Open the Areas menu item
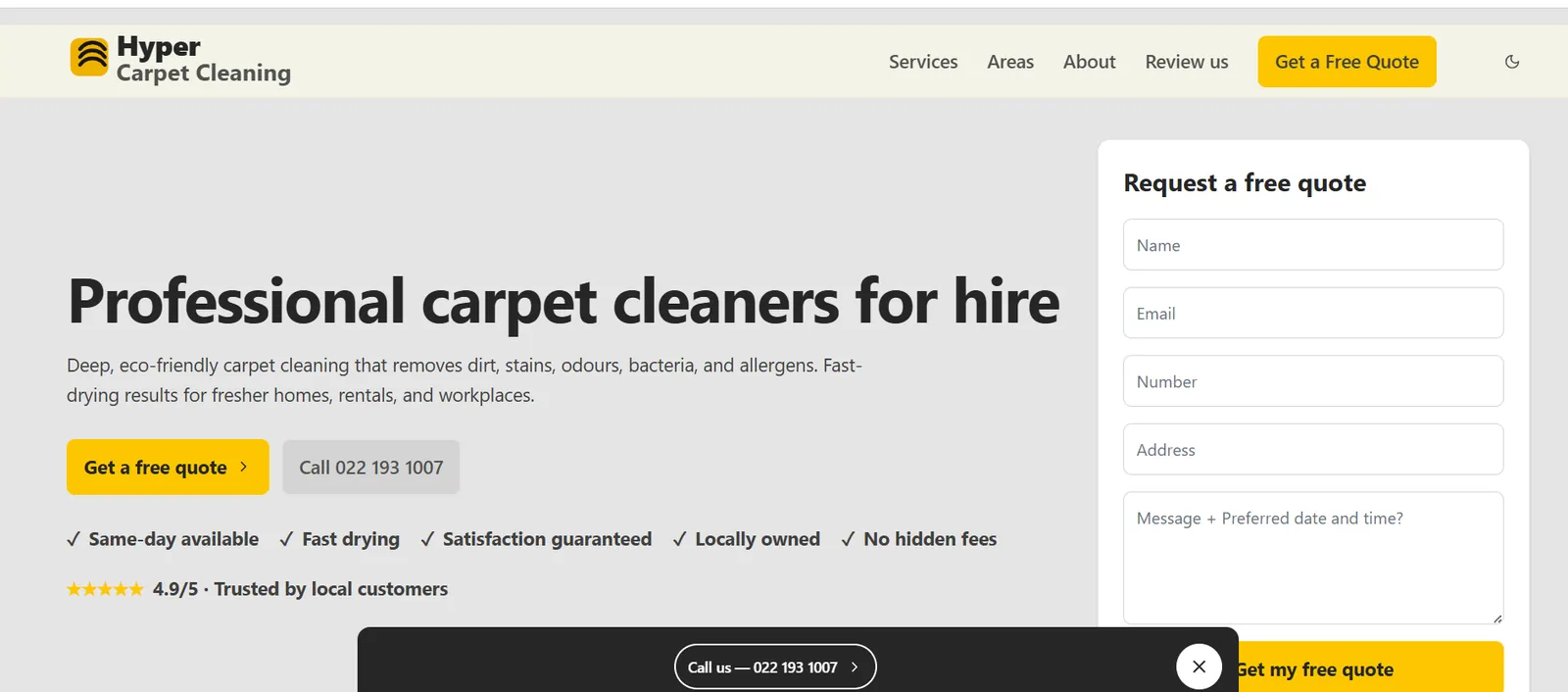1568x692 pixels. [x=1010, y=62]
